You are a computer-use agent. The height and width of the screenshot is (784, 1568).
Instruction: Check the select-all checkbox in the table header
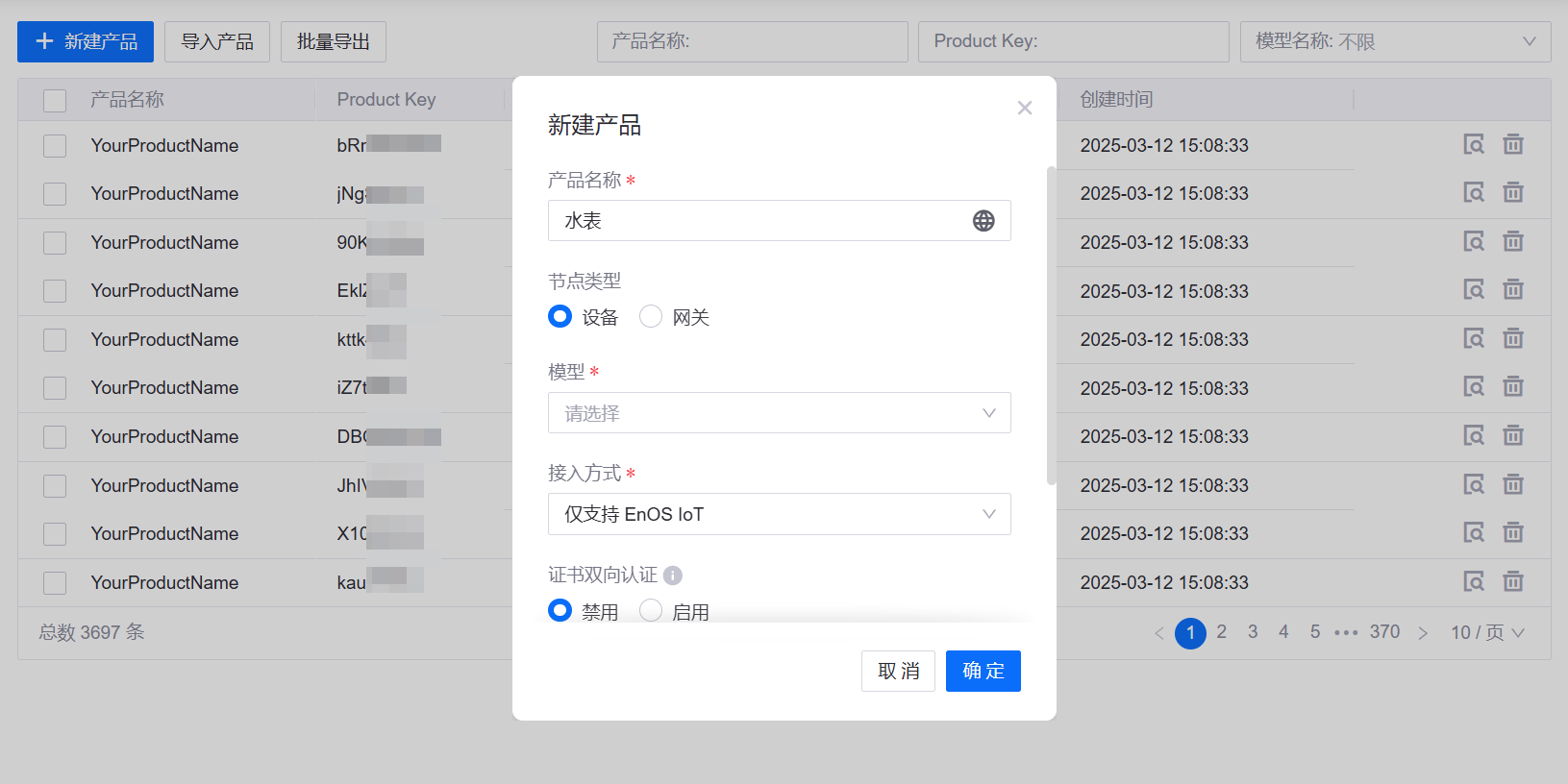[x=55, y=100]
